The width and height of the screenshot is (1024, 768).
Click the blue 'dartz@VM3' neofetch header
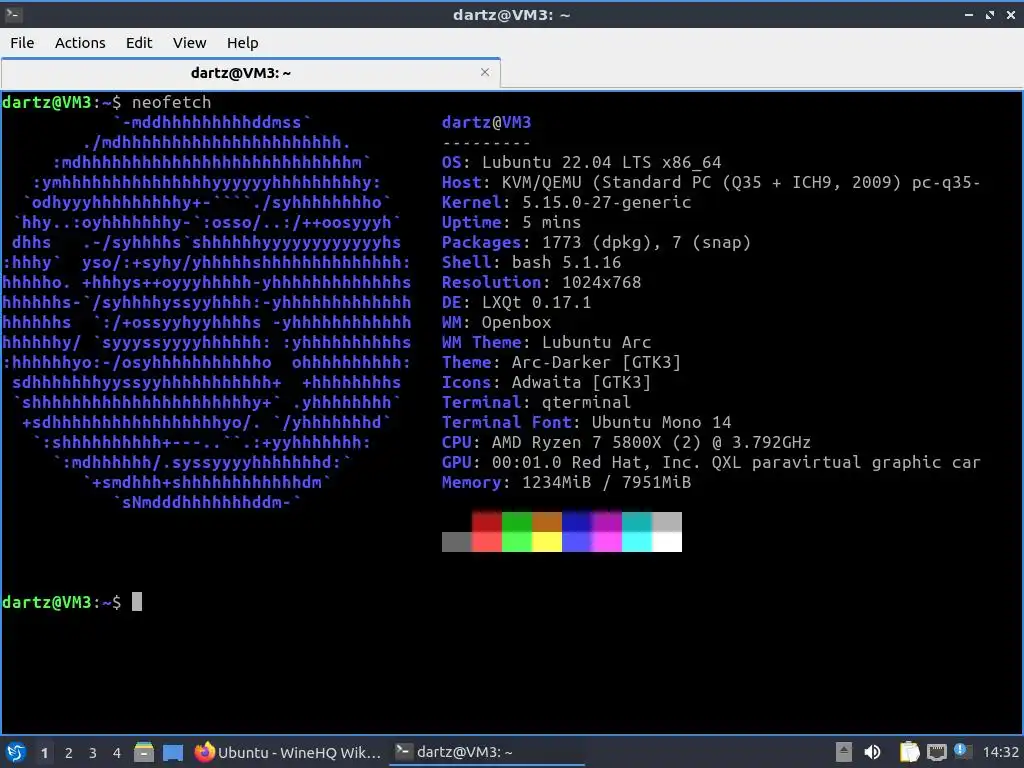coord(487,122)
